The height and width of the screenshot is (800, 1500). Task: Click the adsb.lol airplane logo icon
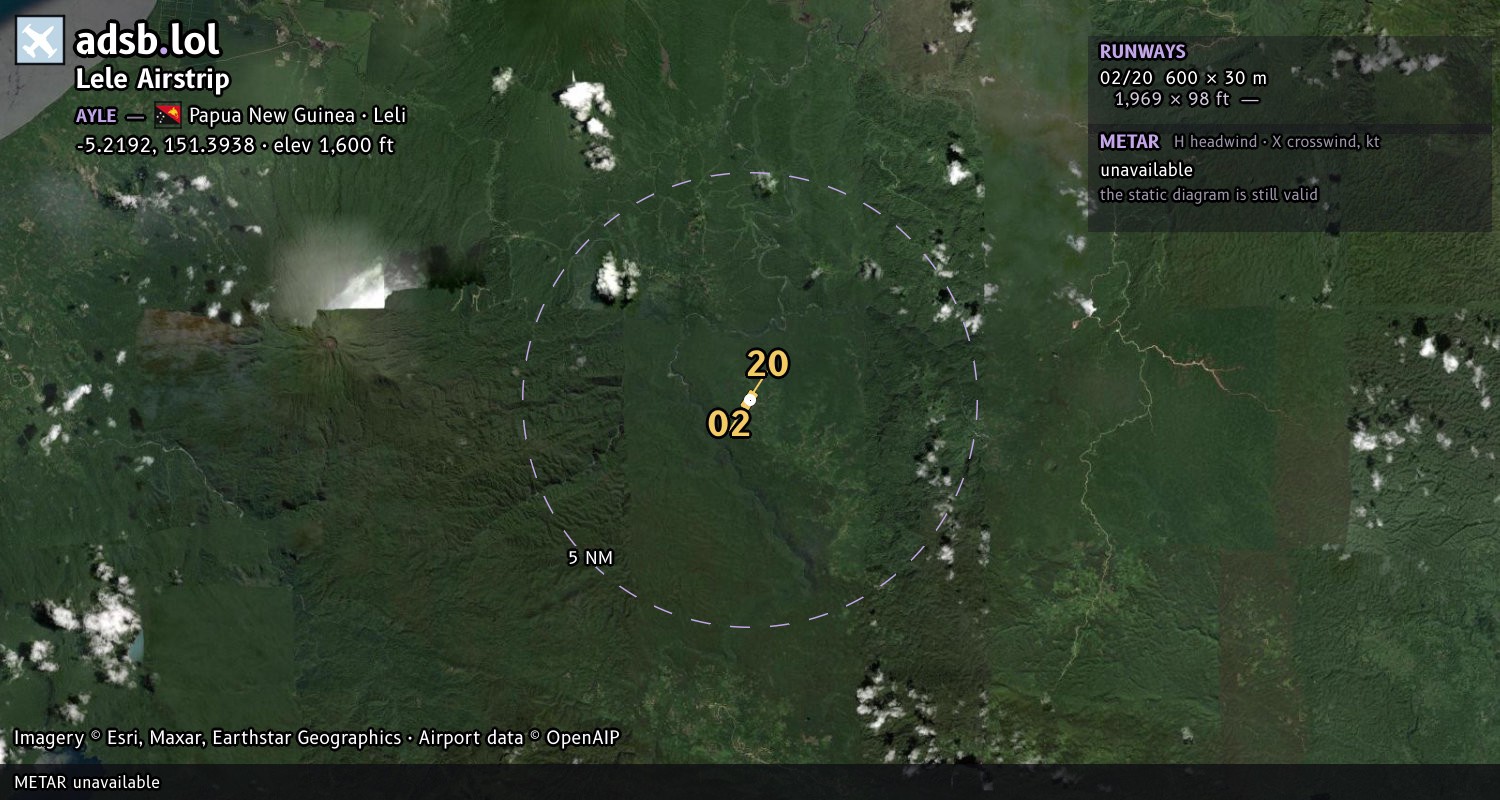[x=40, y=41]
